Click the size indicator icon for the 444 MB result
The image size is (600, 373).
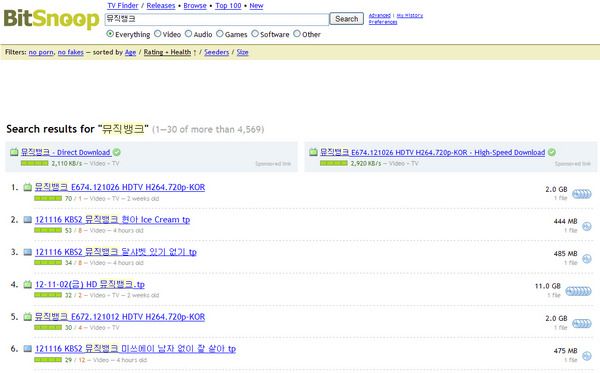click(587, 226)
